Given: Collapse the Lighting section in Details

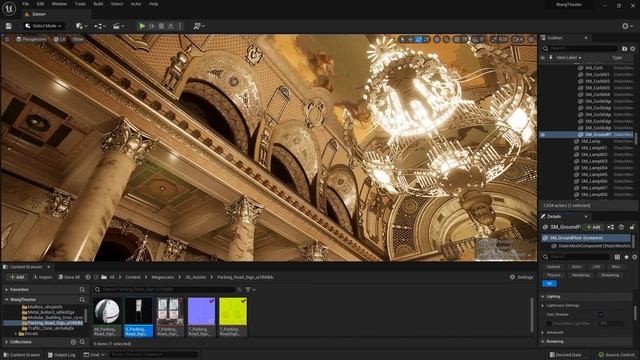Looking at the screenshot, I should (x=543, y=296).
